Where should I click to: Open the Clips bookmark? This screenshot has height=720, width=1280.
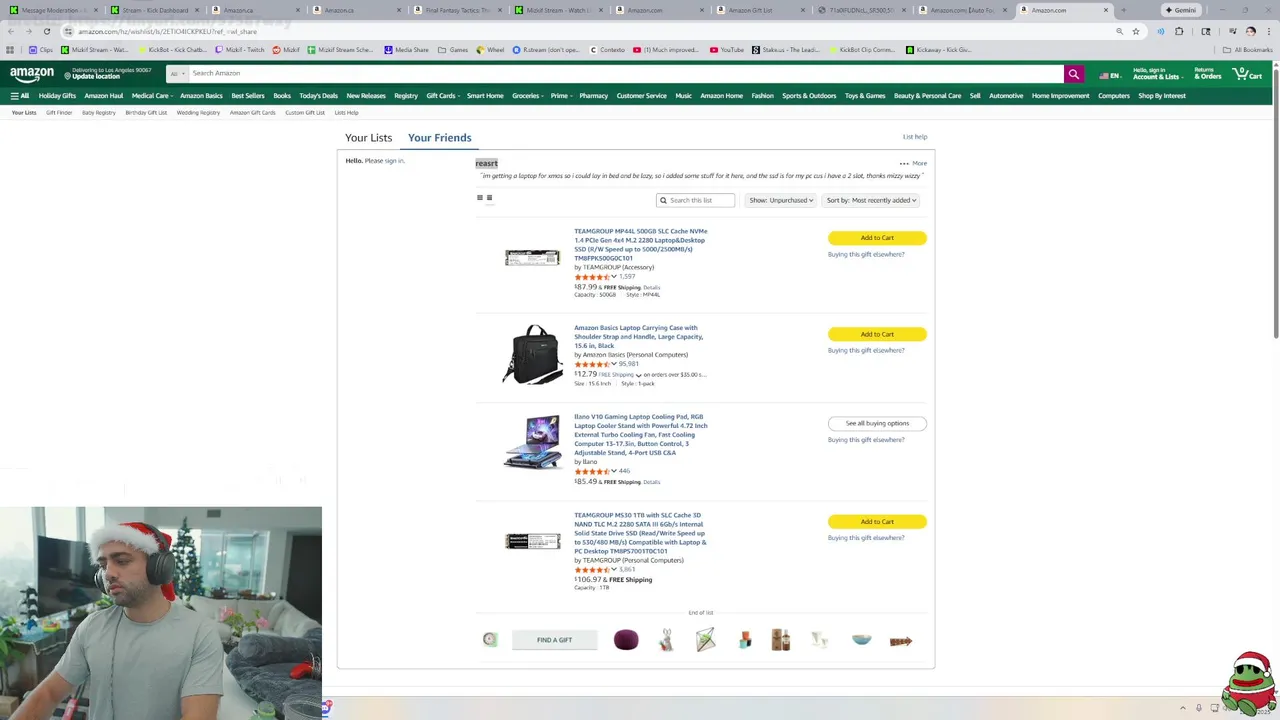[41, 49]
